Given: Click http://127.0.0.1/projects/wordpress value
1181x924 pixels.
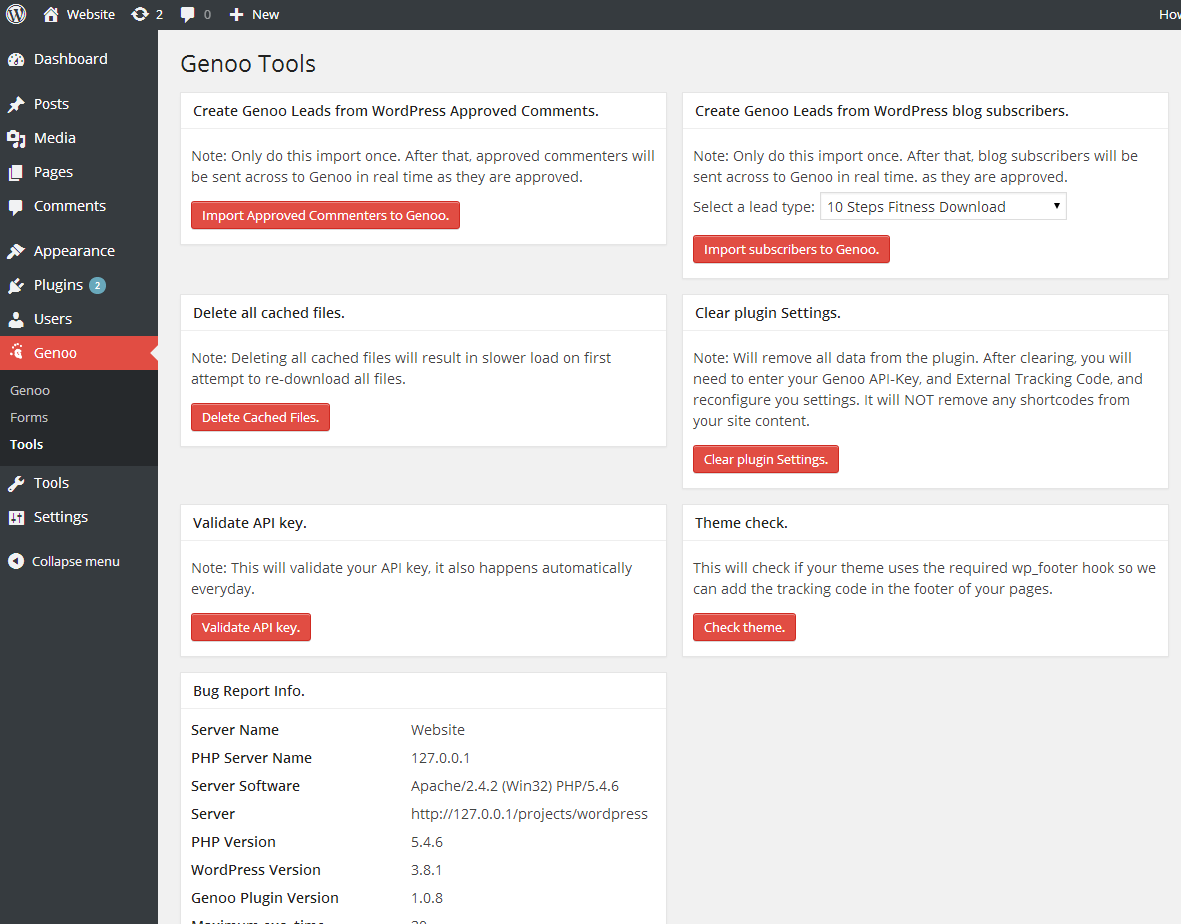Looking at the screenshot, I should click(529, 813).
